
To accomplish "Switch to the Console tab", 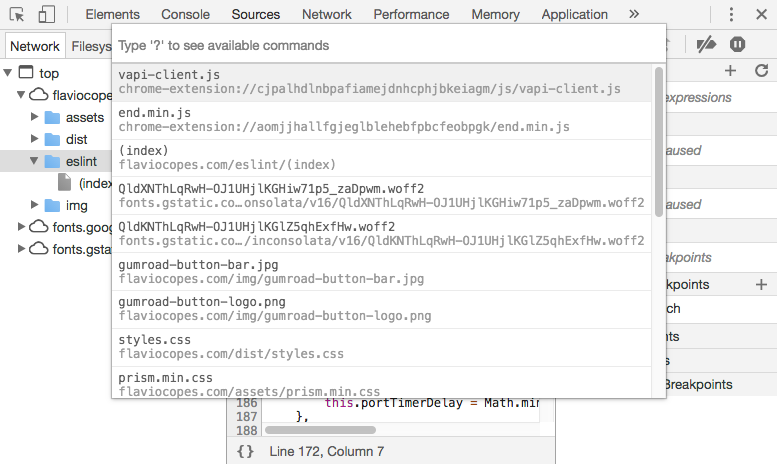I will pyautogui.click(x=185, y=14).
